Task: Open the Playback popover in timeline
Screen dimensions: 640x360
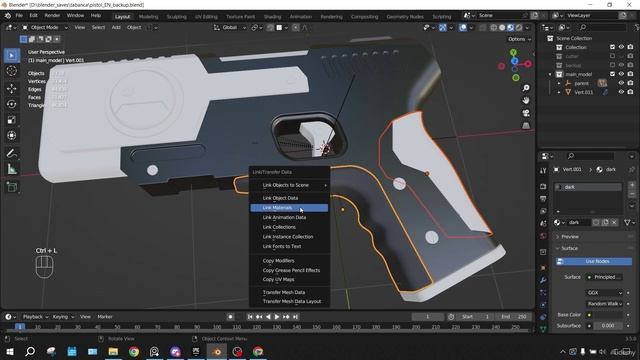Action: click(x=35, y=317)
